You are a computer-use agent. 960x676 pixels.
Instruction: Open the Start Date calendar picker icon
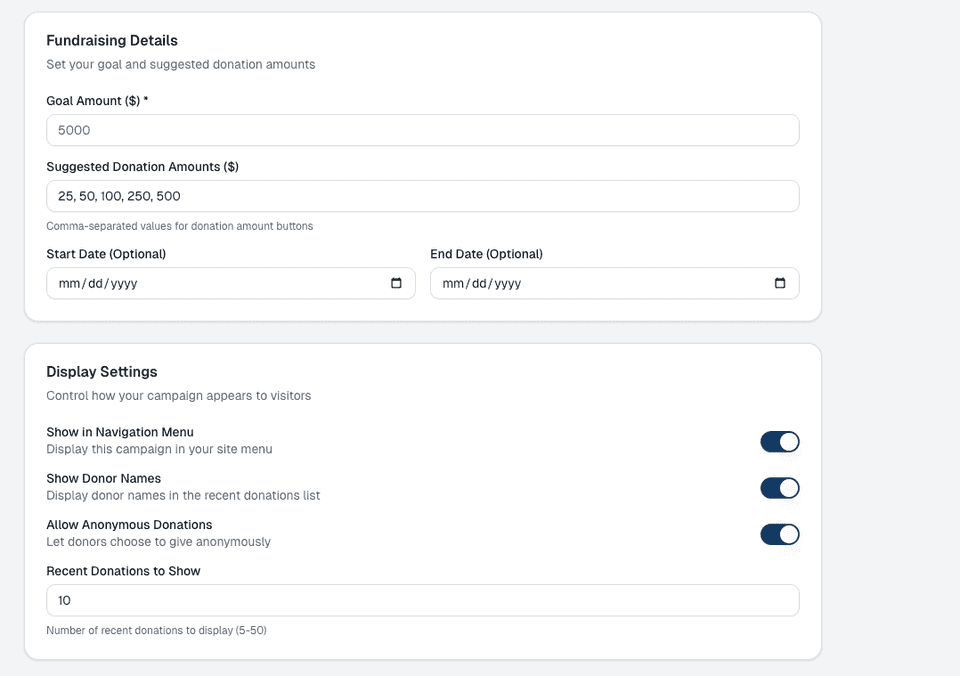396,283
